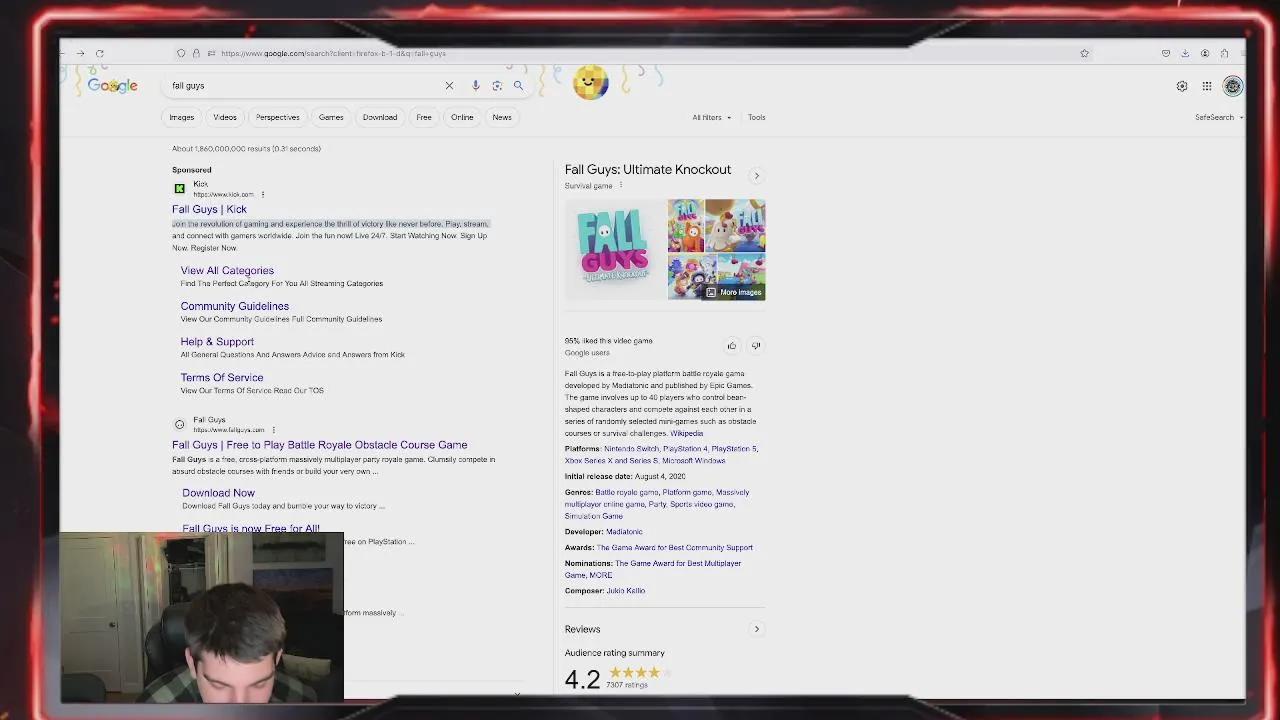Open options dots beside Survival game
Viewport: 1280px width, 720px height.
click(621, 185)
